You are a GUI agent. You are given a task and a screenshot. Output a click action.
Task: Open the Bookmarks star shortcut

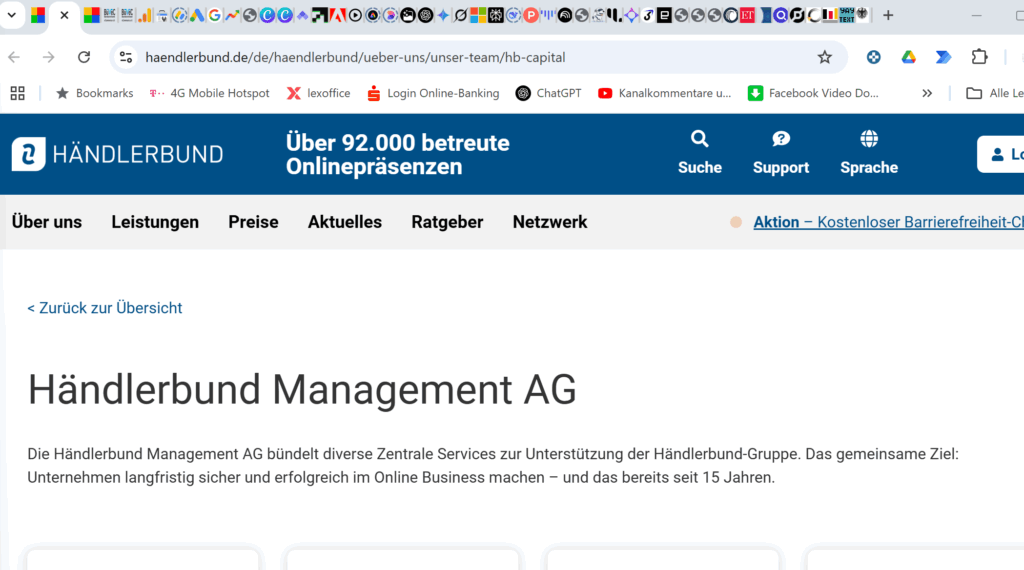tap(95, 93)
